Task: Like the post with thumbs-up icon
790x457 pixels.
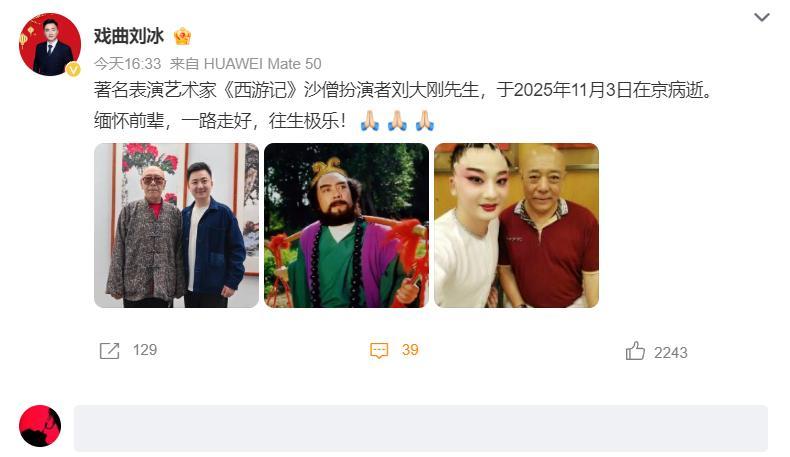Action: 635,351
